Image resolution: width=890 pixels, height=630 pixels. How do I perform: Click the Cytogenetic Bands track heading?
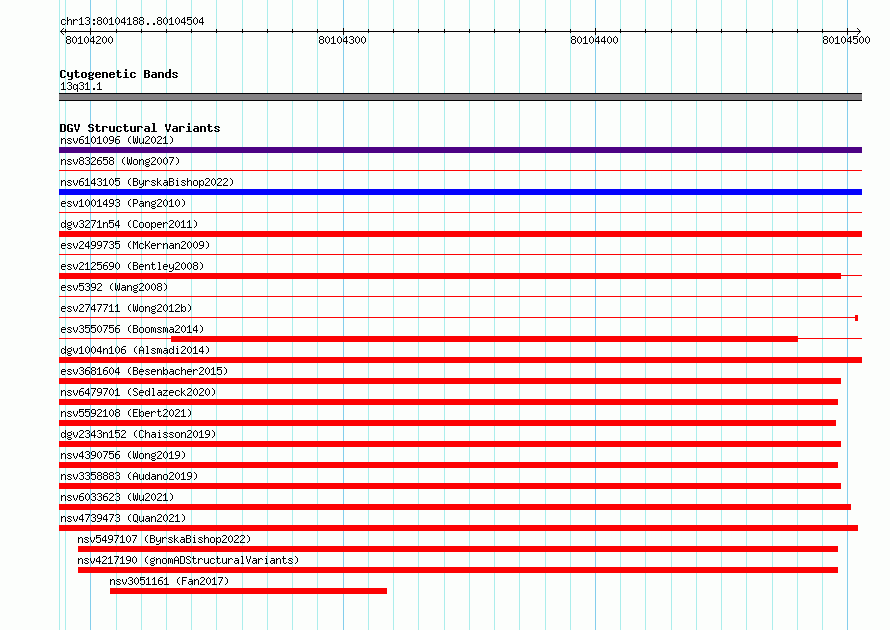(x=119, y=74)
